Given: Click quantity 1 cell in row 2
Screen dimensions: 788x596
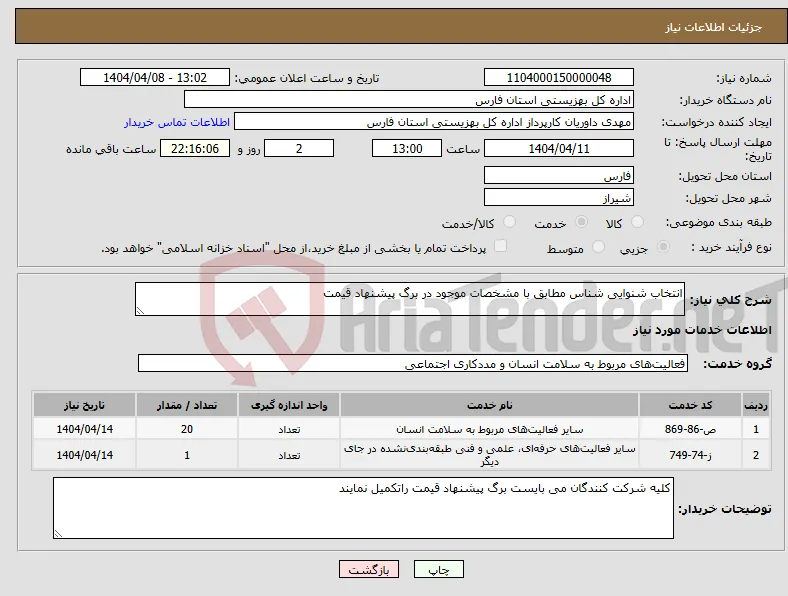Looking at the screenshot, I should (187, 455).
